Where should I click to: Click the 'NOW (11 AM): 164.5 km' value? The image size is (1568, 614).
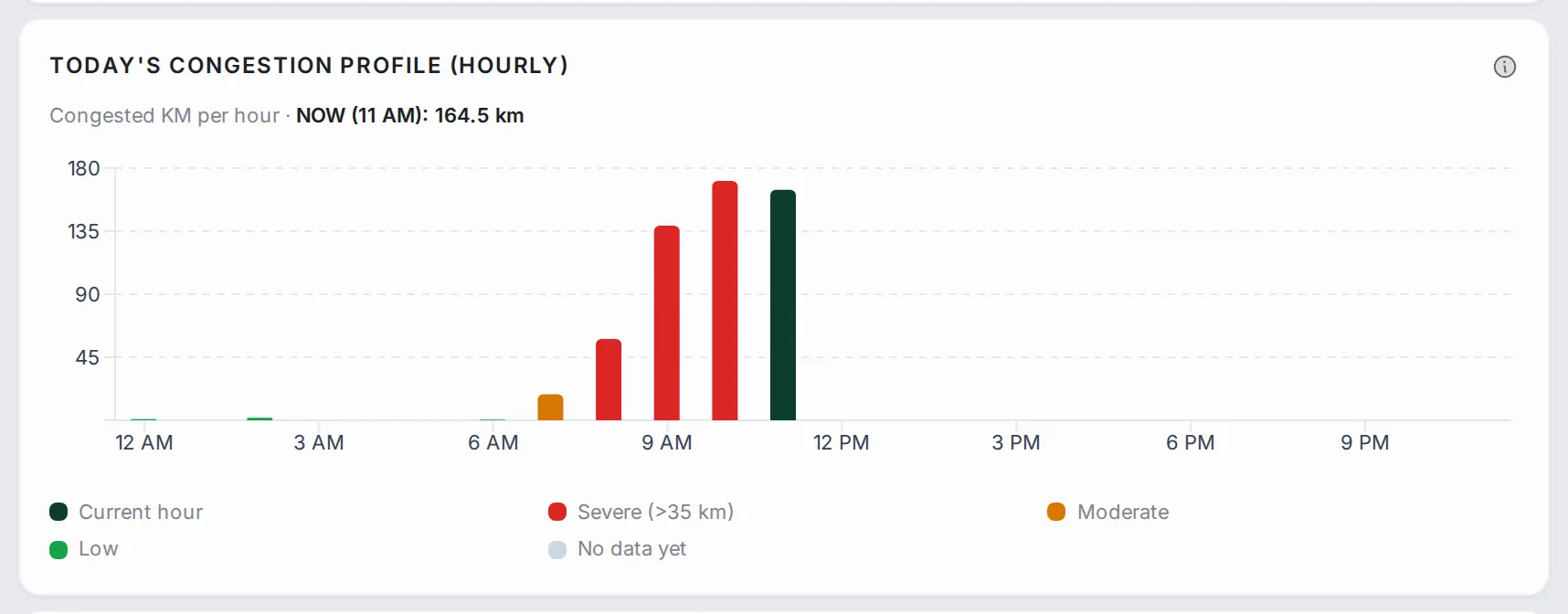(410, 116)
